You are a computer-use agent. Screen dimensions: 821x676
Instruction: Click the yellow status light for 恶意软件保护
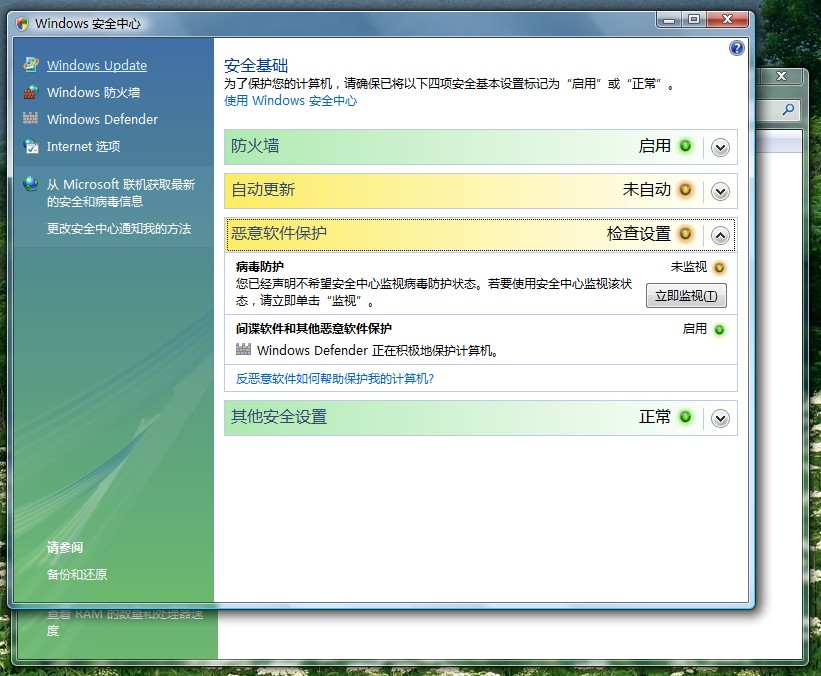click(x=685, y=234)
